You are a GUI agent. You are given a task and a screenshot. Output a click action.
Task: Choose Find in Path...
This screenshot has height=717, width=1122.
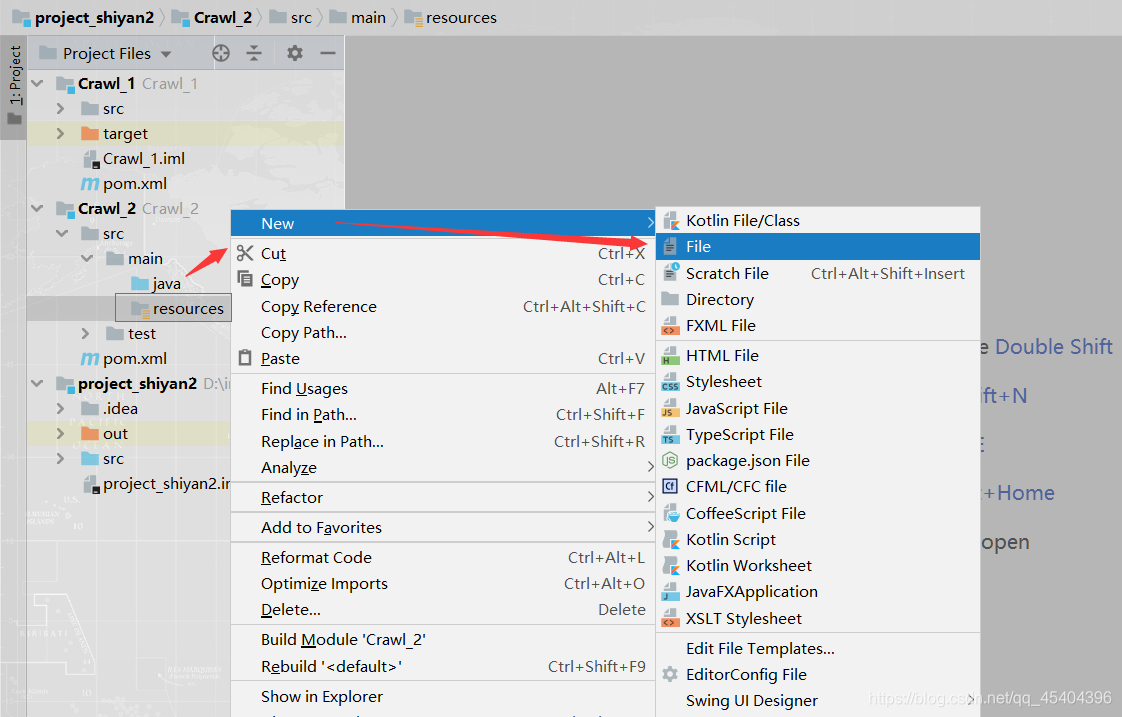(x=443, y=415)
